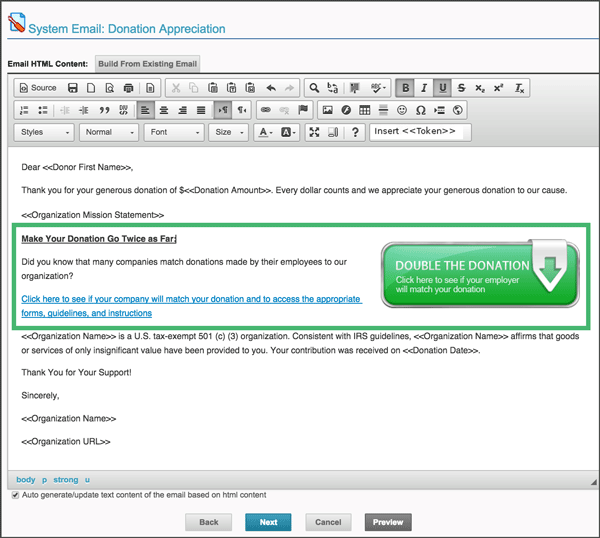Click the Redo arrow
Screen dimensions: 600x538
coord(290,88)
